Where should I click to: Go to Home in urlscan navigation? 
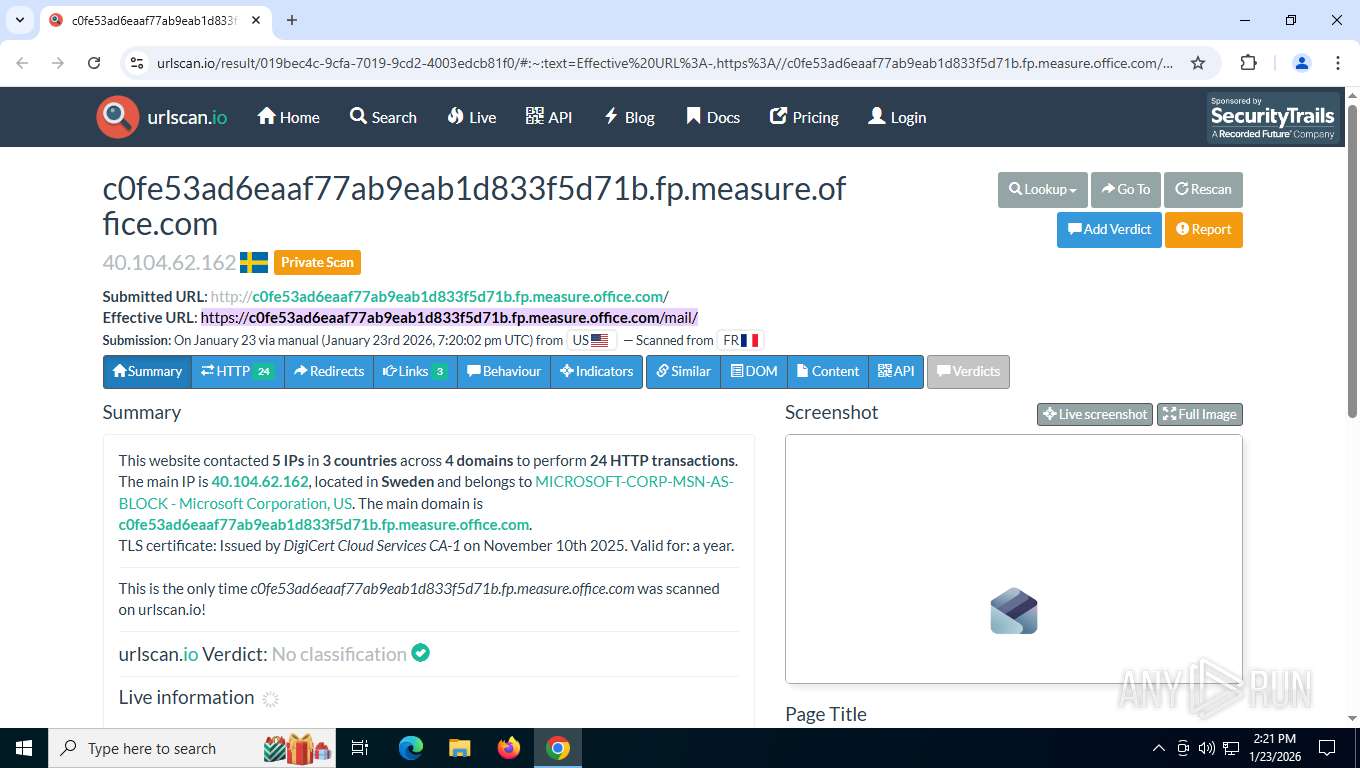289,117
